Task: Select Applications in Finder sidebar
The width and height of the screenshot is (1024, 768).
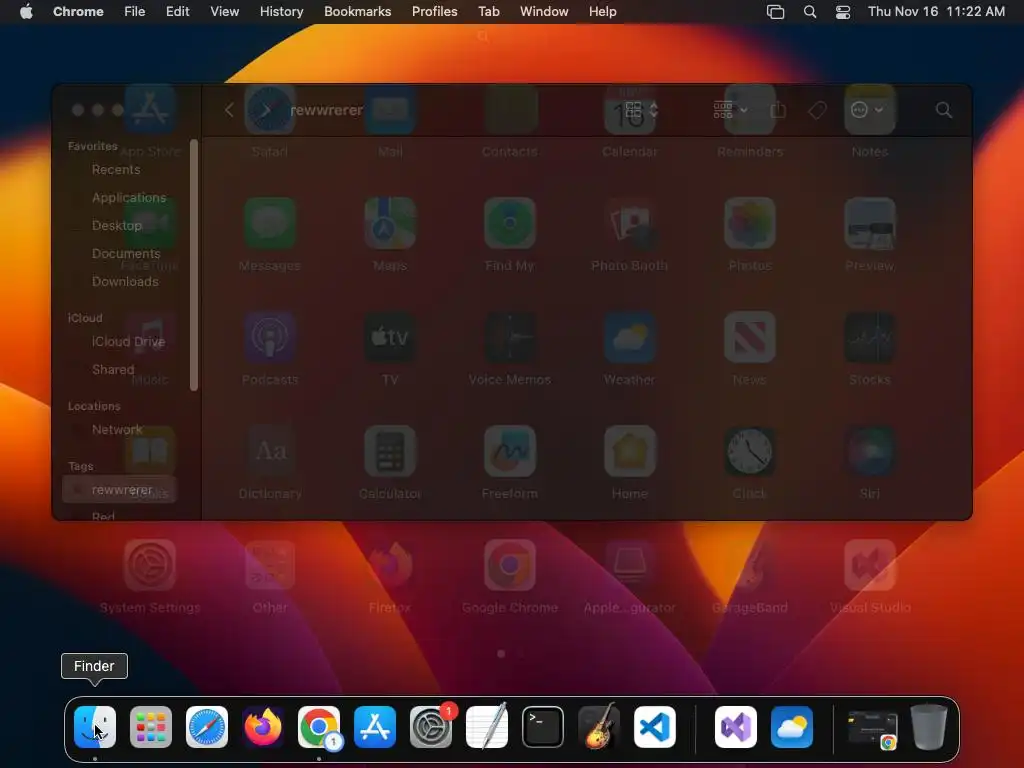Action: [x=129, y=197]
